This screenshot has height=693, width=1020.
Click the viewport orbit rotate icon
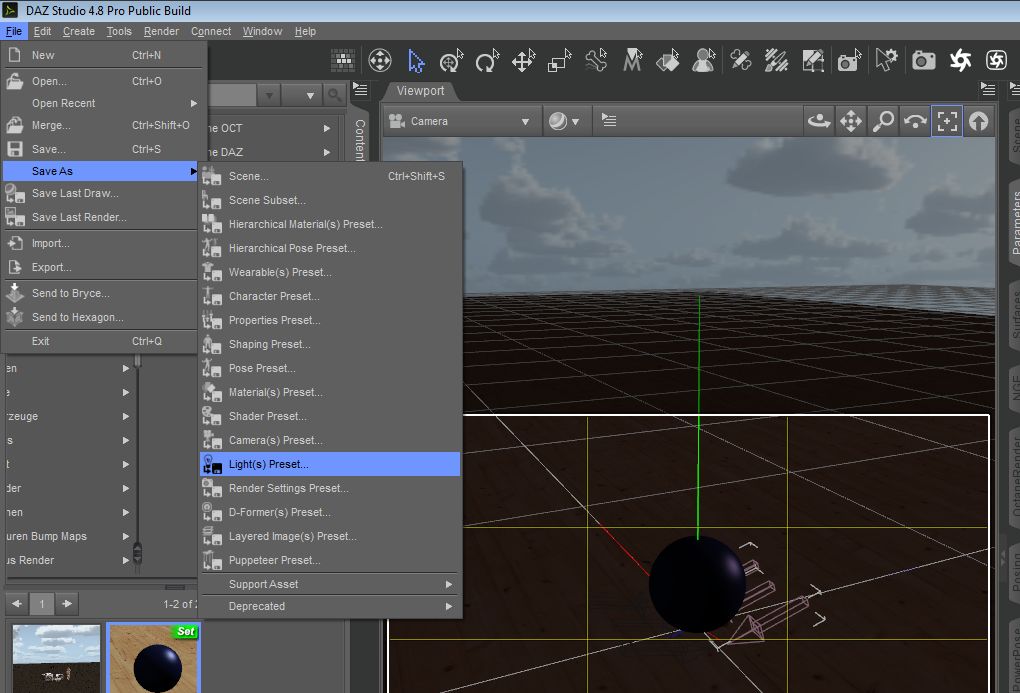[x=819, y=121]
